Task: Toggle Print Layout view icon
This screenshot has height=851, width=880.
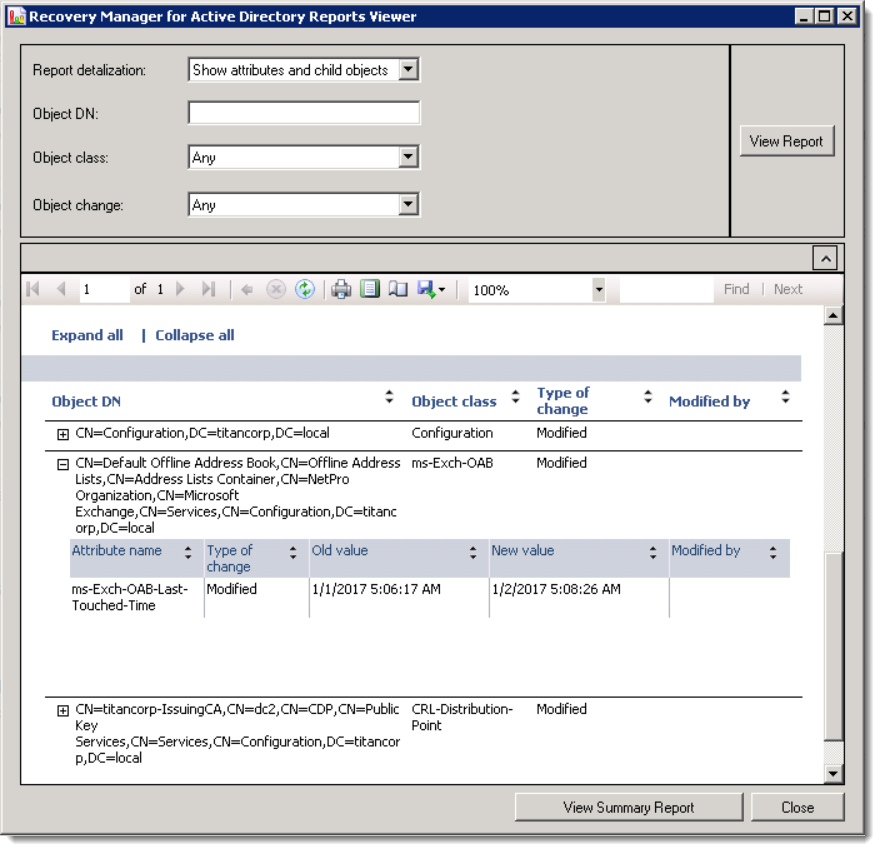Action: coord(370,290)
